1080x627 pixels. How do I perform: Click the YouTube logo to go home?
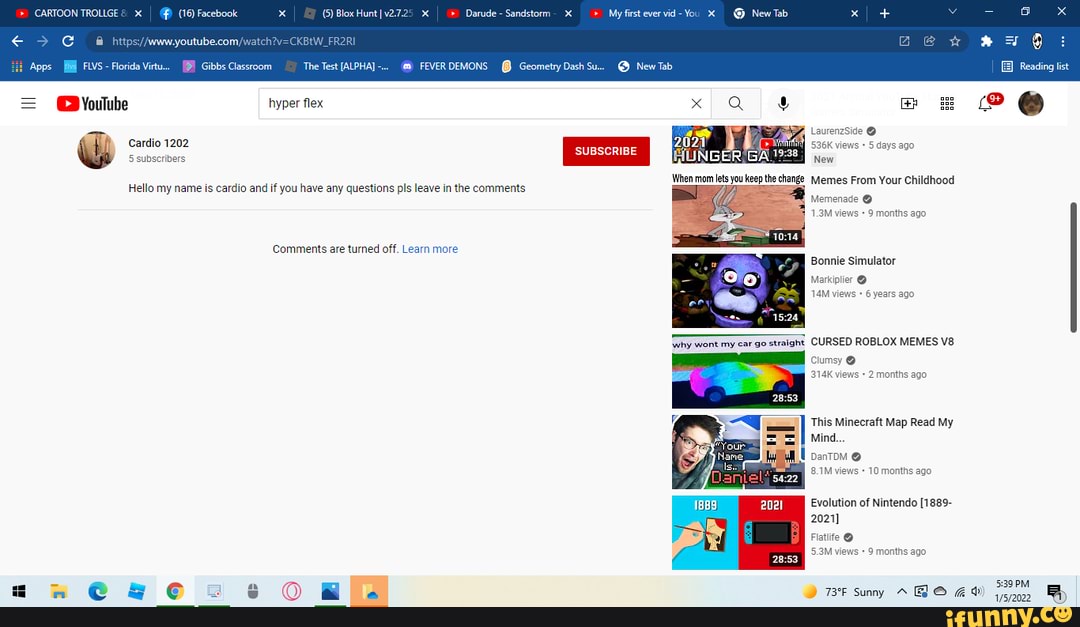pos(92,104)
